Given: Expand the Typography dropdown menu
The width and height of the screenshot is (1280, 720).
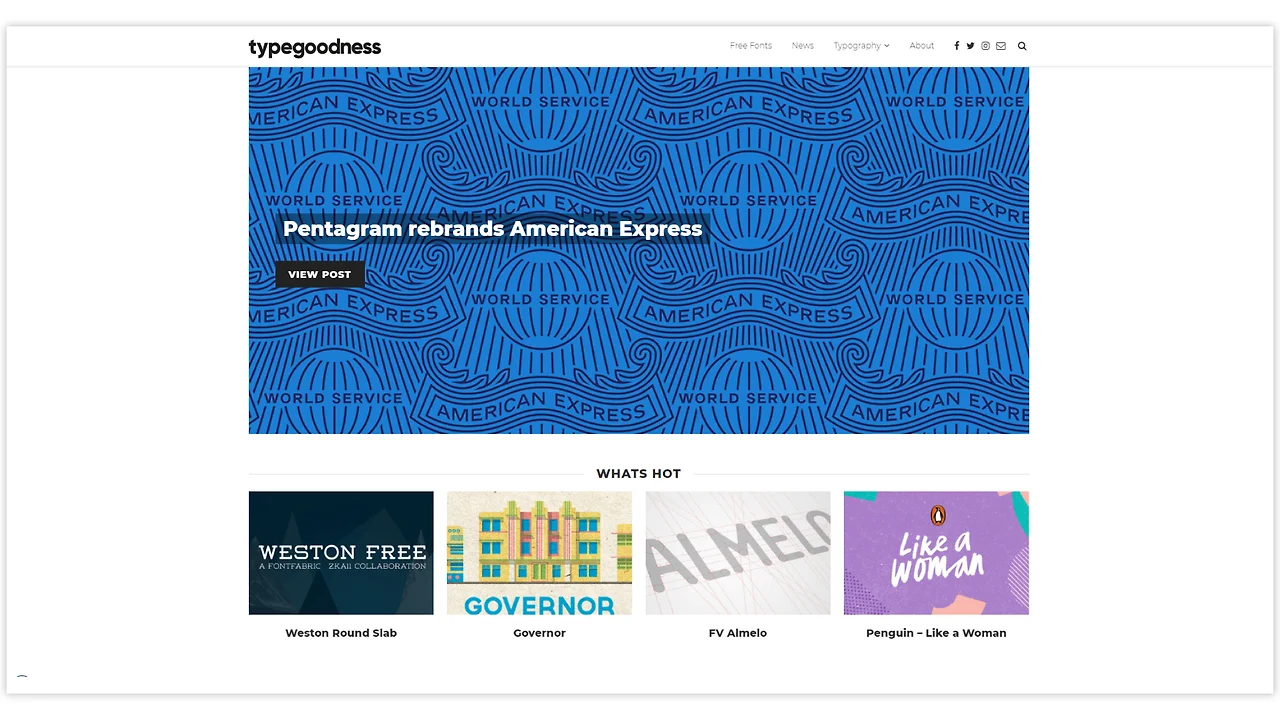Looking at the screenshot, I should click(x=861, y=46).
